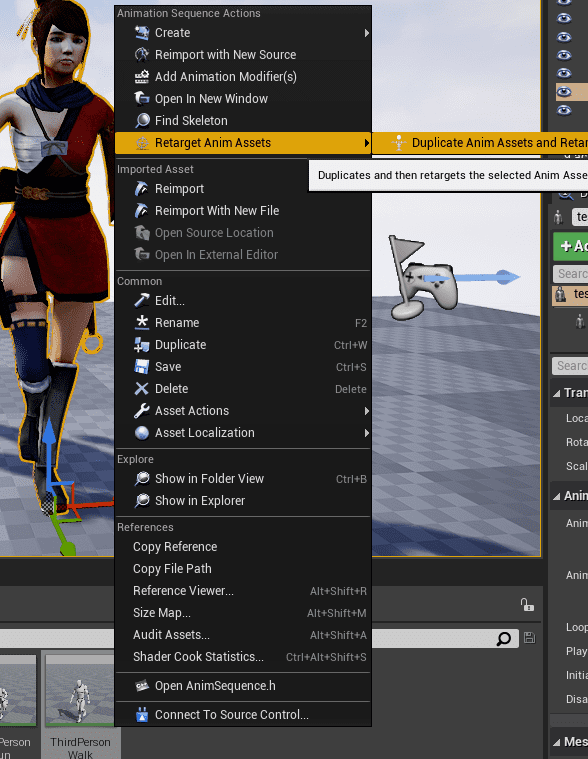Click the green Add Component button

tap(571, 246)
